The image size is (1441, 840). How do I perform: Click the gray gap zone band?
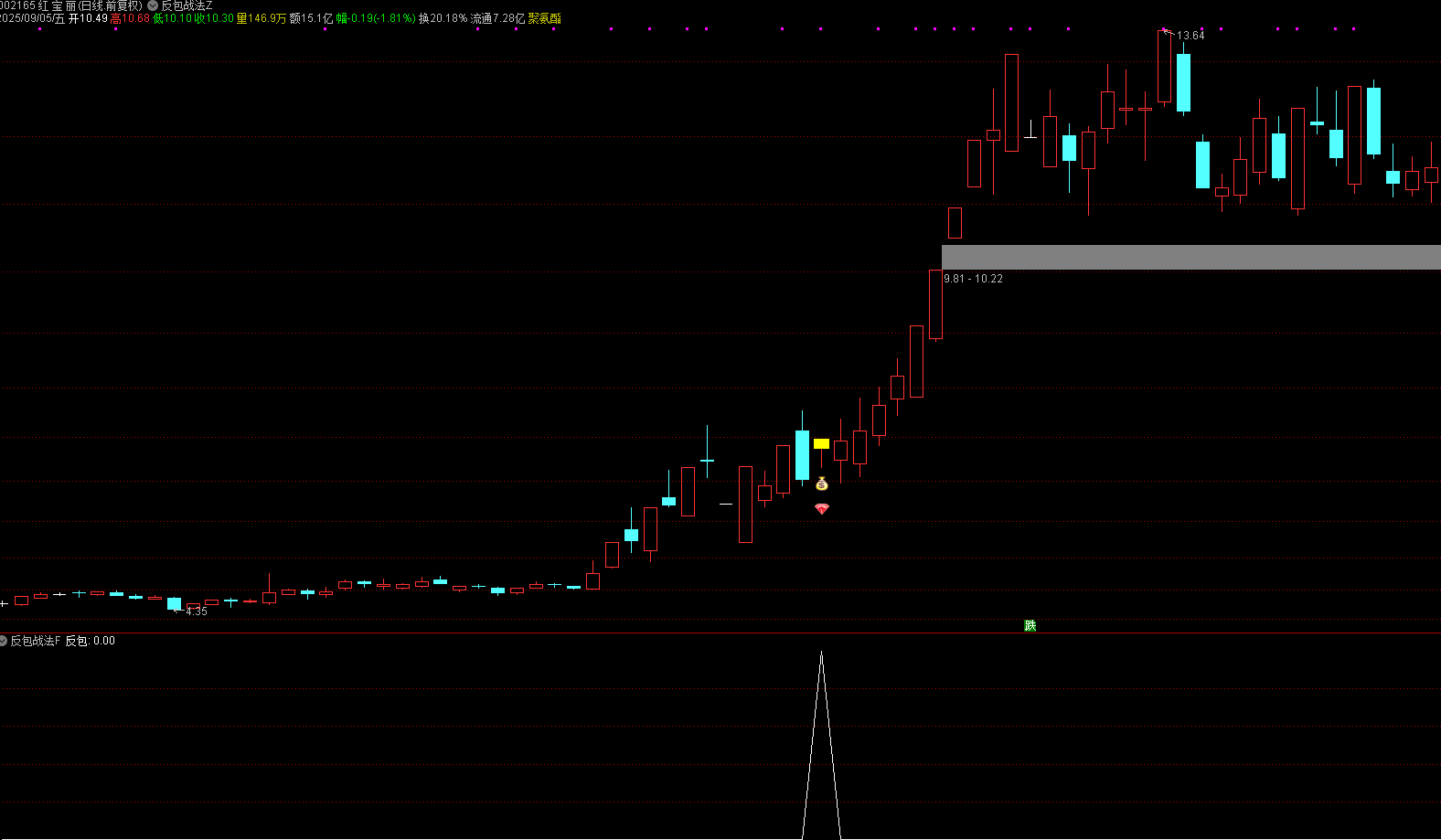coord(1190,257)
